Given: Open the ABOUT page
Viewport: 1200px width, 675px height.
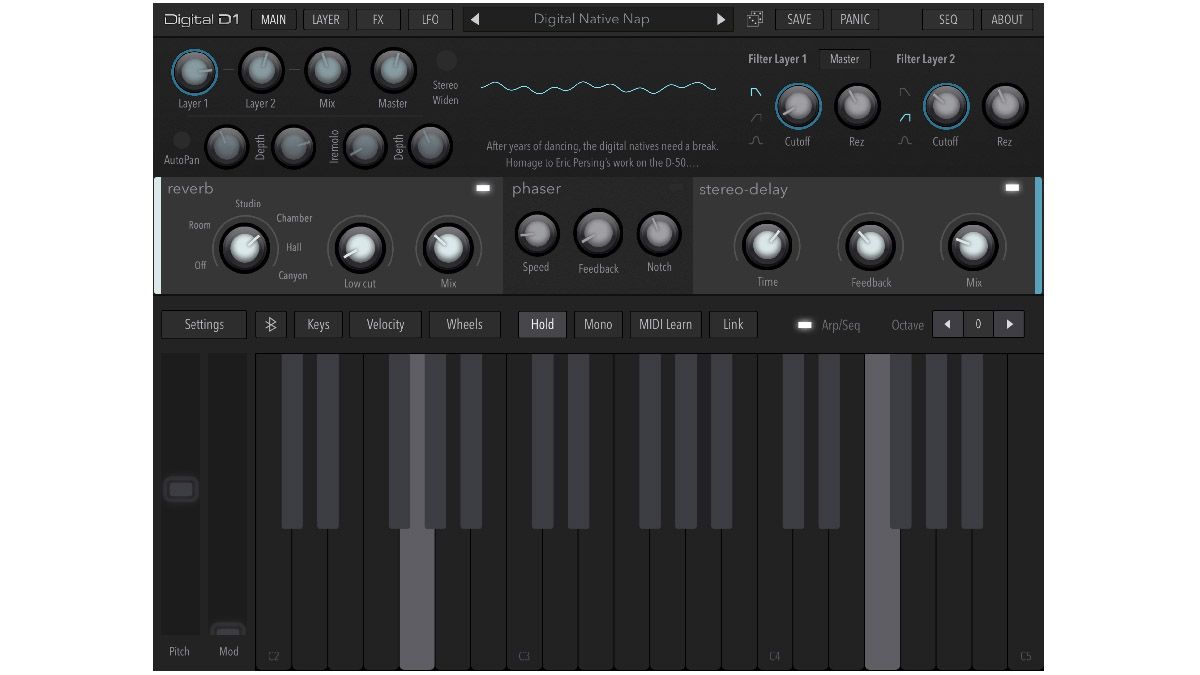Looking at the screenshot, I should (x=1007, y=19).
